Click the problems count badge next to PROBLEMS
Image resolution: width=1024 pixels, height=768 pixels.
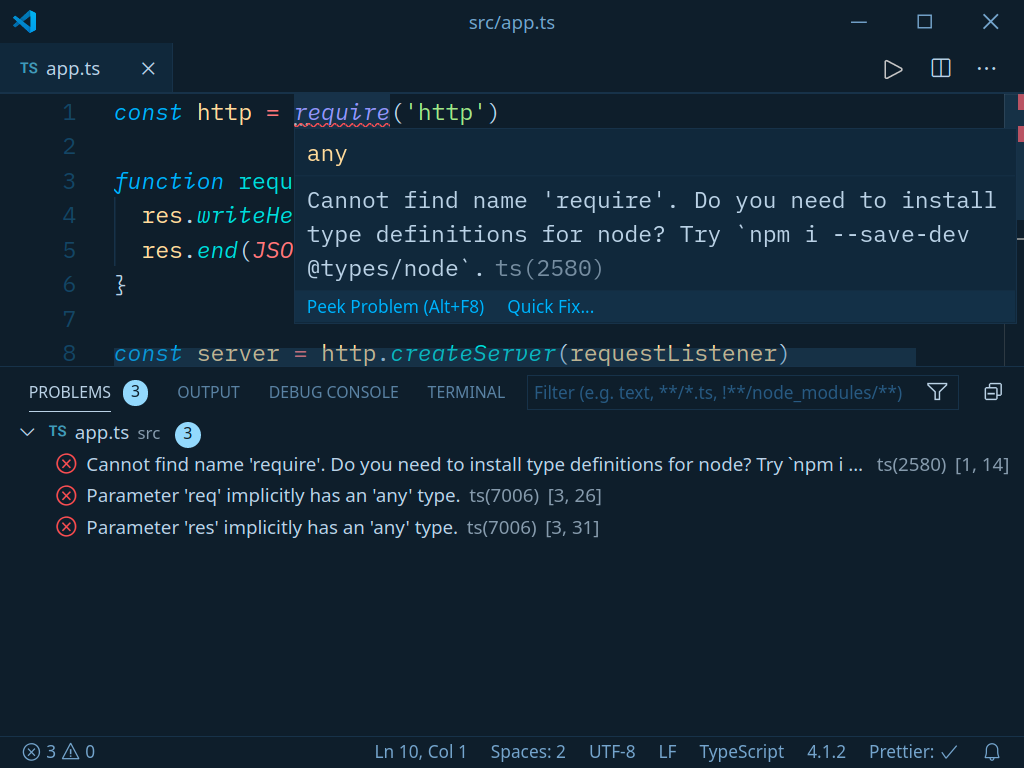(x=135, y=392)
